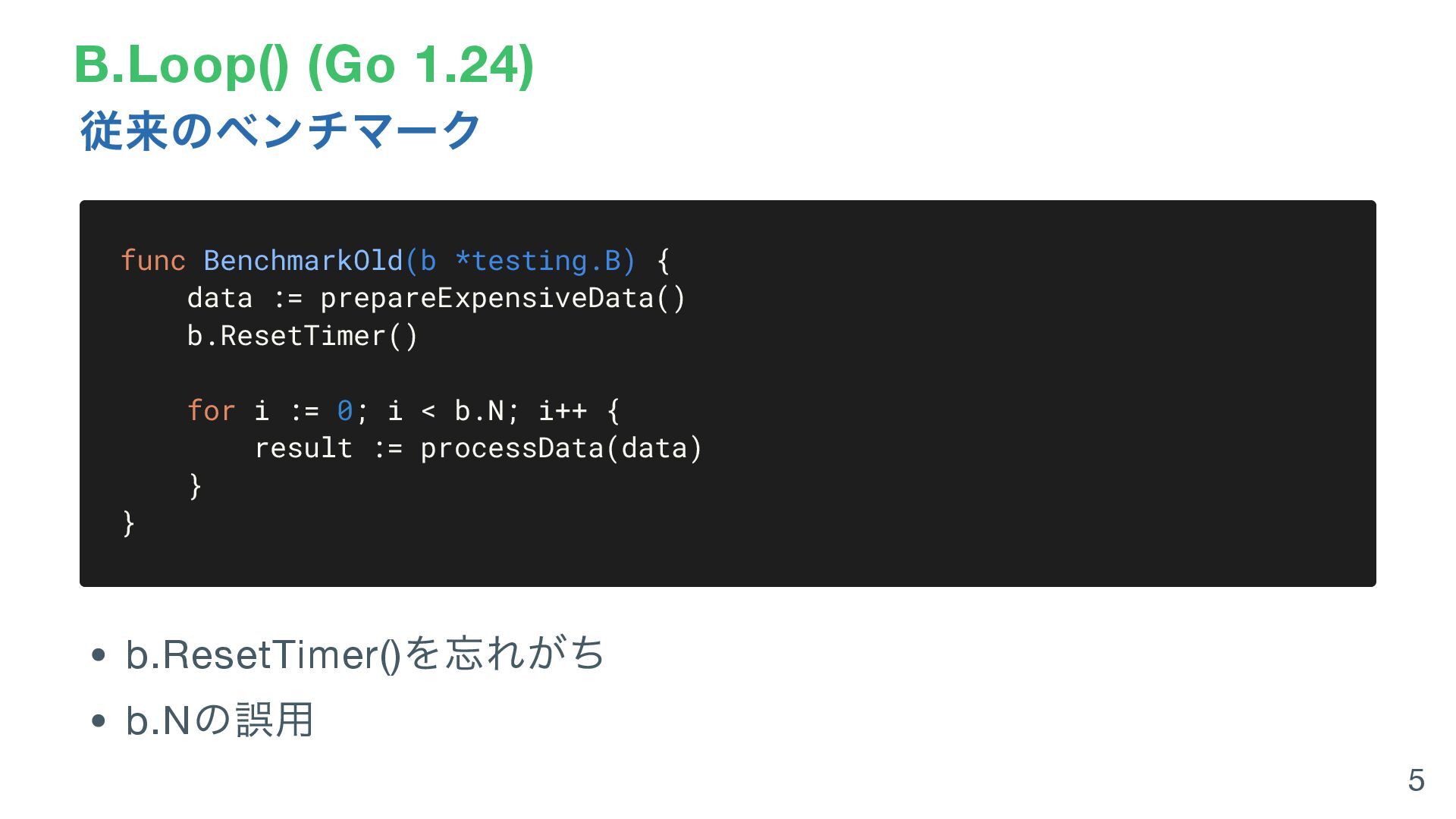Click the bullet b.Nの誤用

(220, 720)
